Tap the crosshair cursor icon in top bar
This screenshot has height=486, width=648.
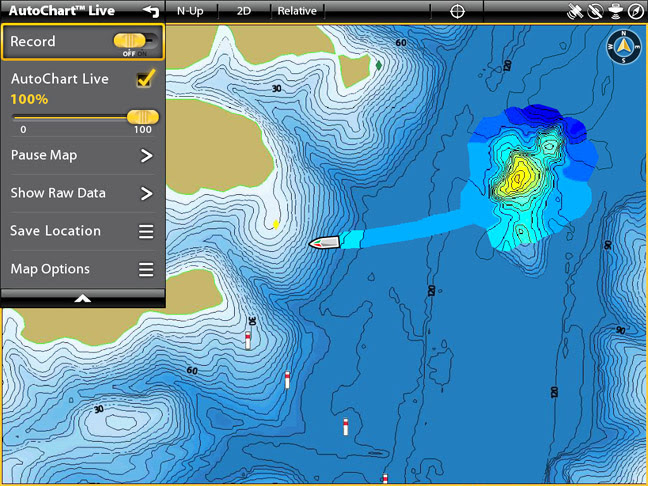click(457, 12)
